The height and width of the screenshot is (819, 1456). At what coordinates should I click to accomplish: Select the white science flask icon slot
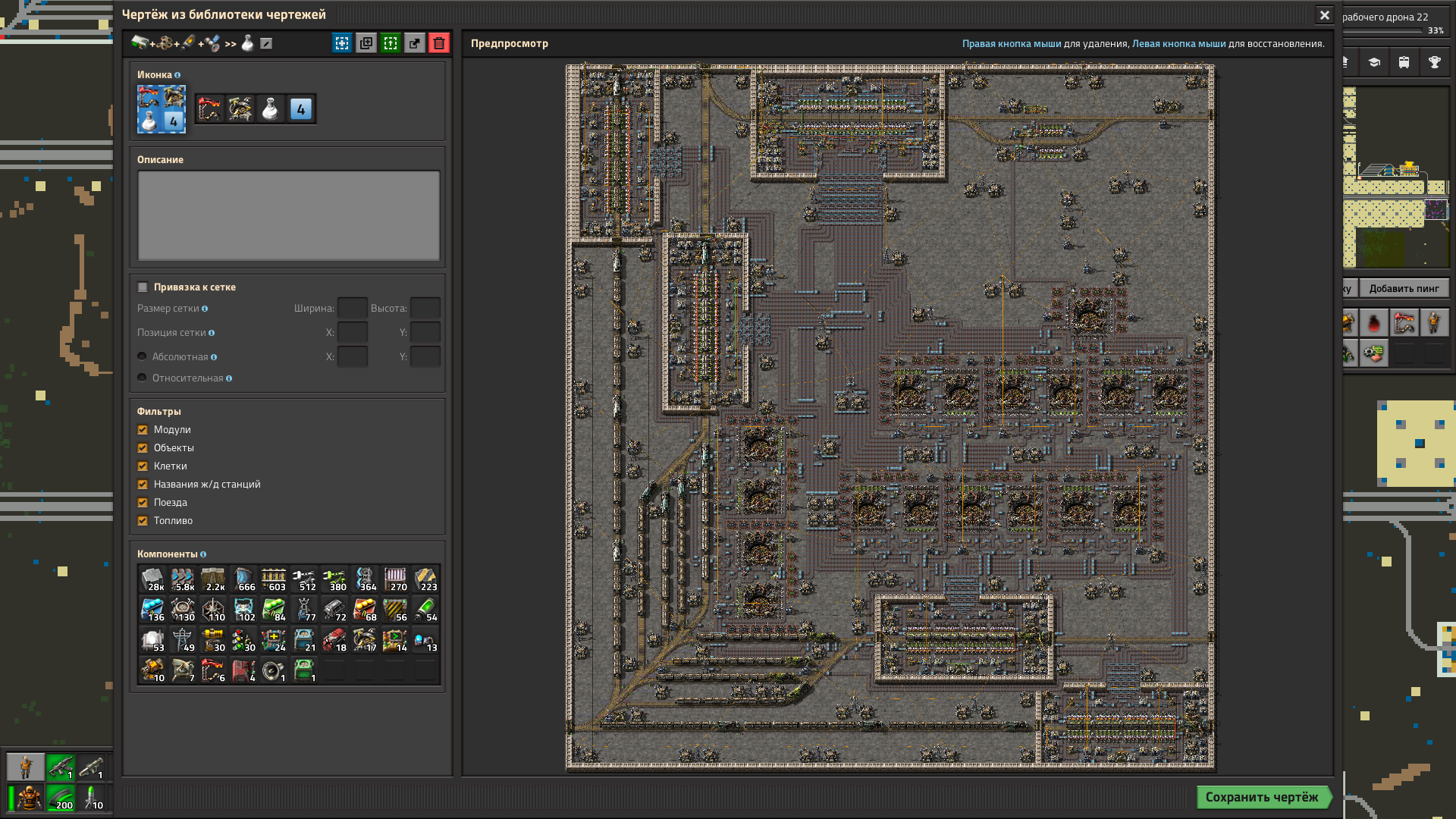(x=271, y=109)
